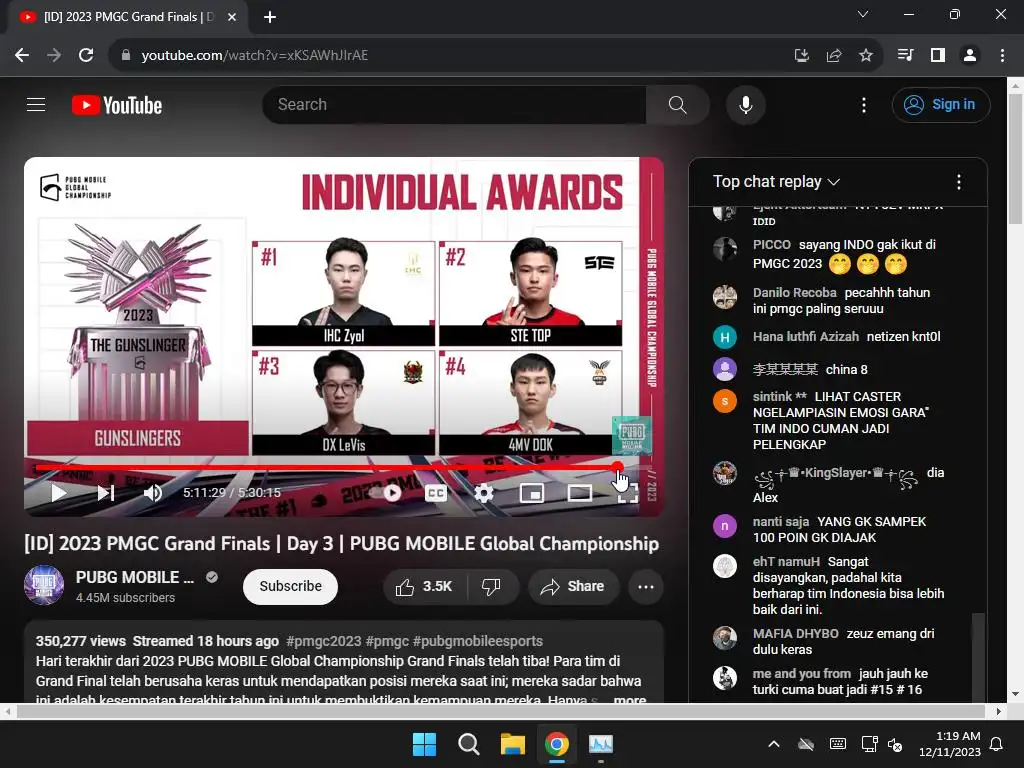The image size is (1024, 768).
Task: Enable miniplayer mode
Action: [x=532, y=493]
